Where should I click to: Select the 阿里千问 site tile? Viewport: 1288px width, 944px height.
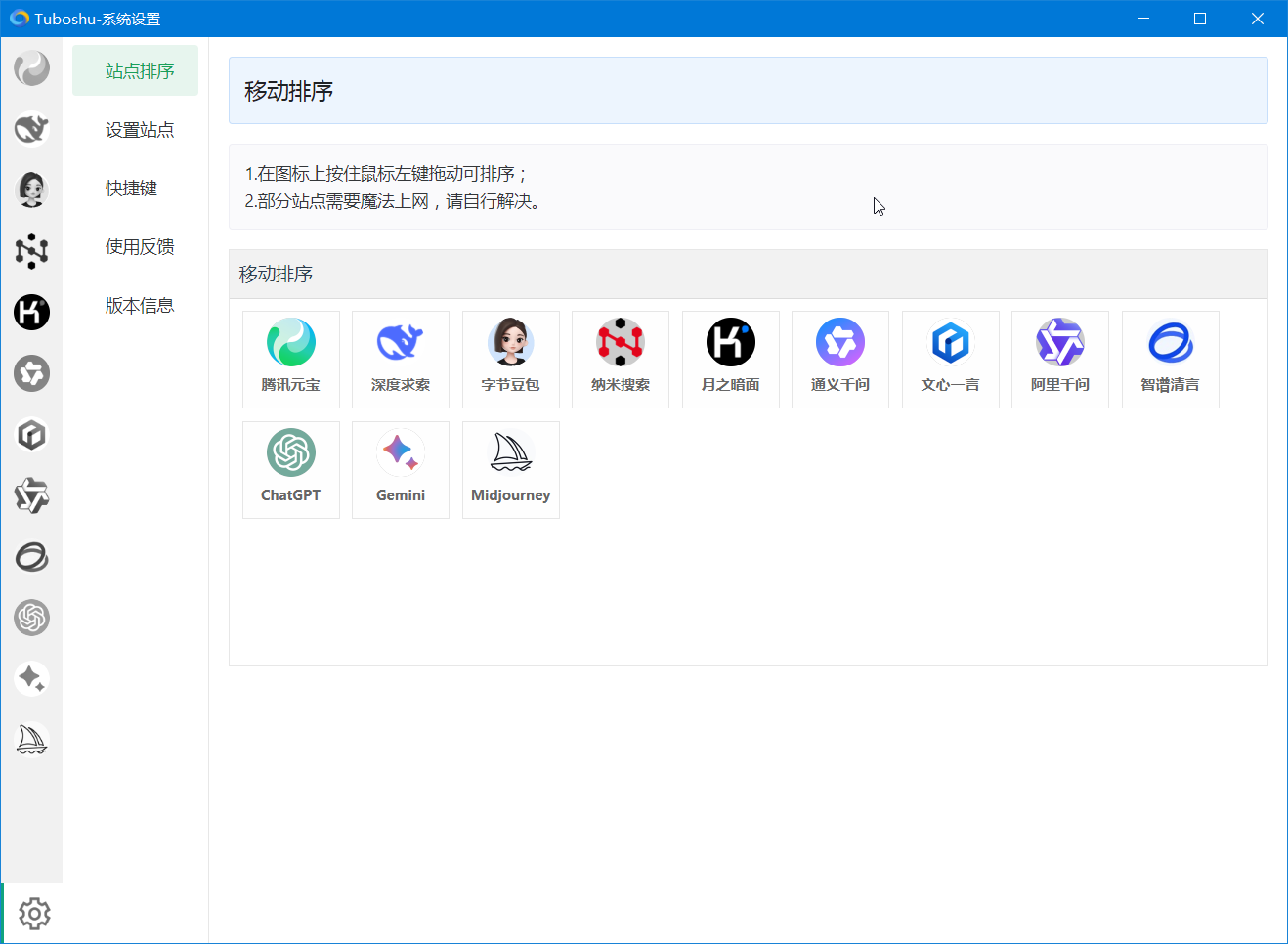point(1060,360)
